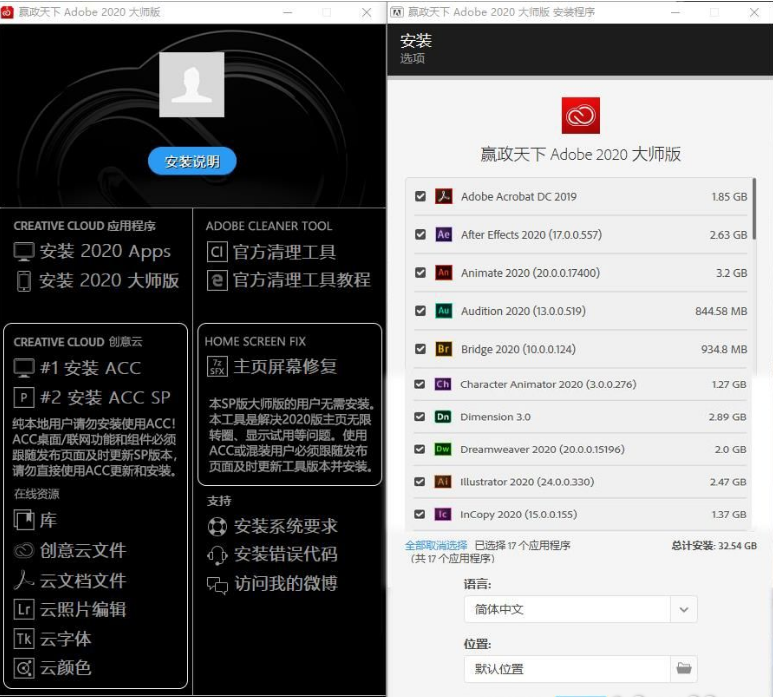This screenshot has width=773, height=697.
Task: Deselect Character Animator 2020 checkbox
Action: (420, 384)
